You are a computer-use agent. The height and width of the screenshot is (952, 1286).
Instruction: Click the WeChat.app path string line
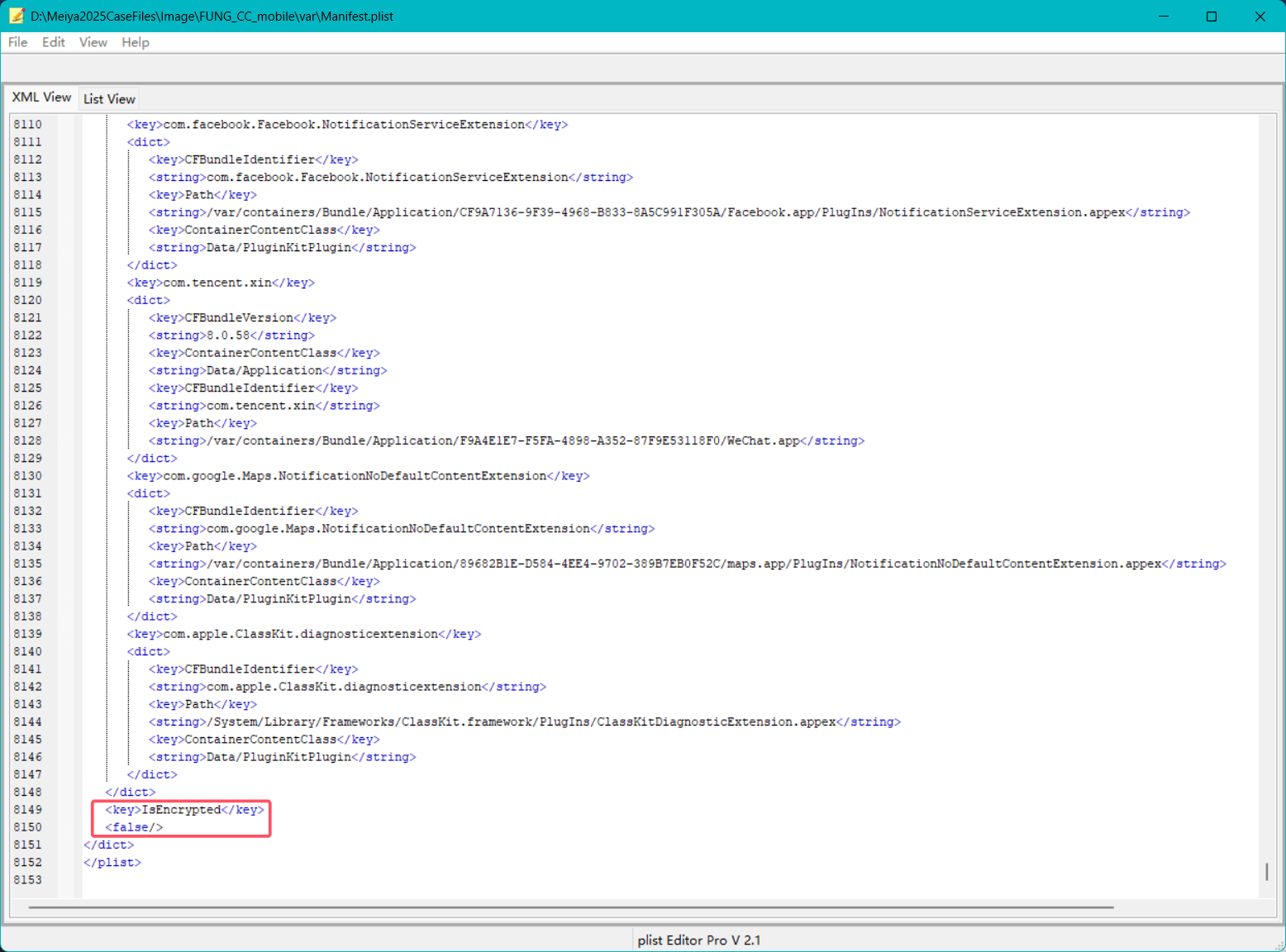pyautogui.click(x=506, y=441)
